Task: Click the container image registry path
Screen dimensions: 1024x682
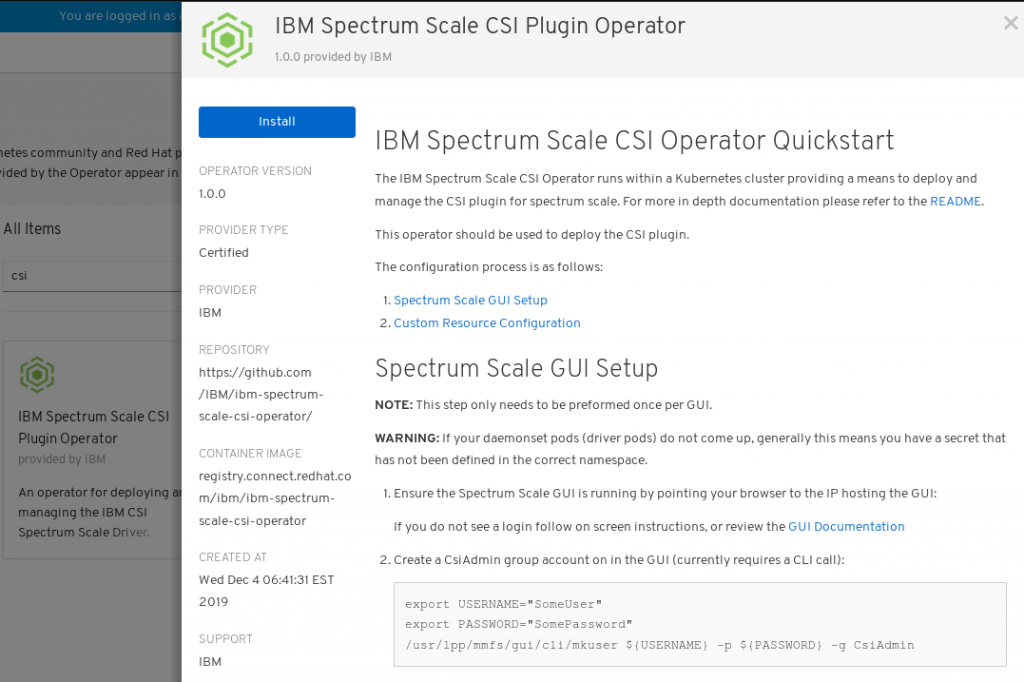Action: pyautogui.click(x=275, y=498)
